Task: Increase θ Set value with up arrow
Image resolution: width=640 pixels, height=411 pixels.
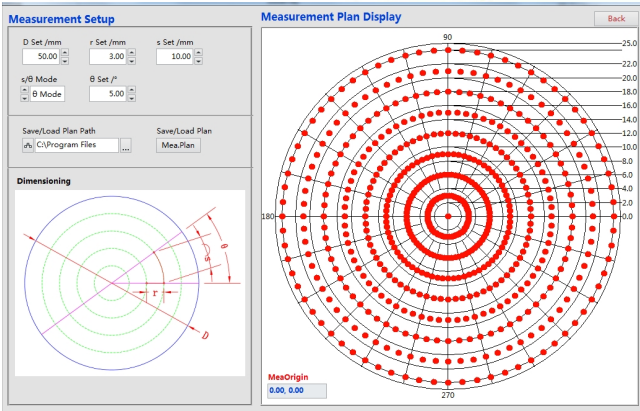Action: pos(131,90)
